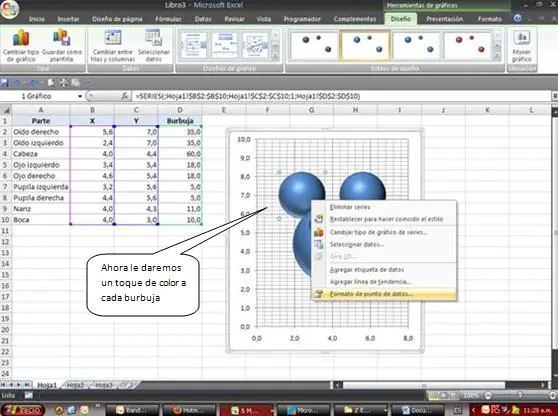Select the first chart layout thumbnail
The height and width of the screenshot is (416, 558).
[194, 45]
